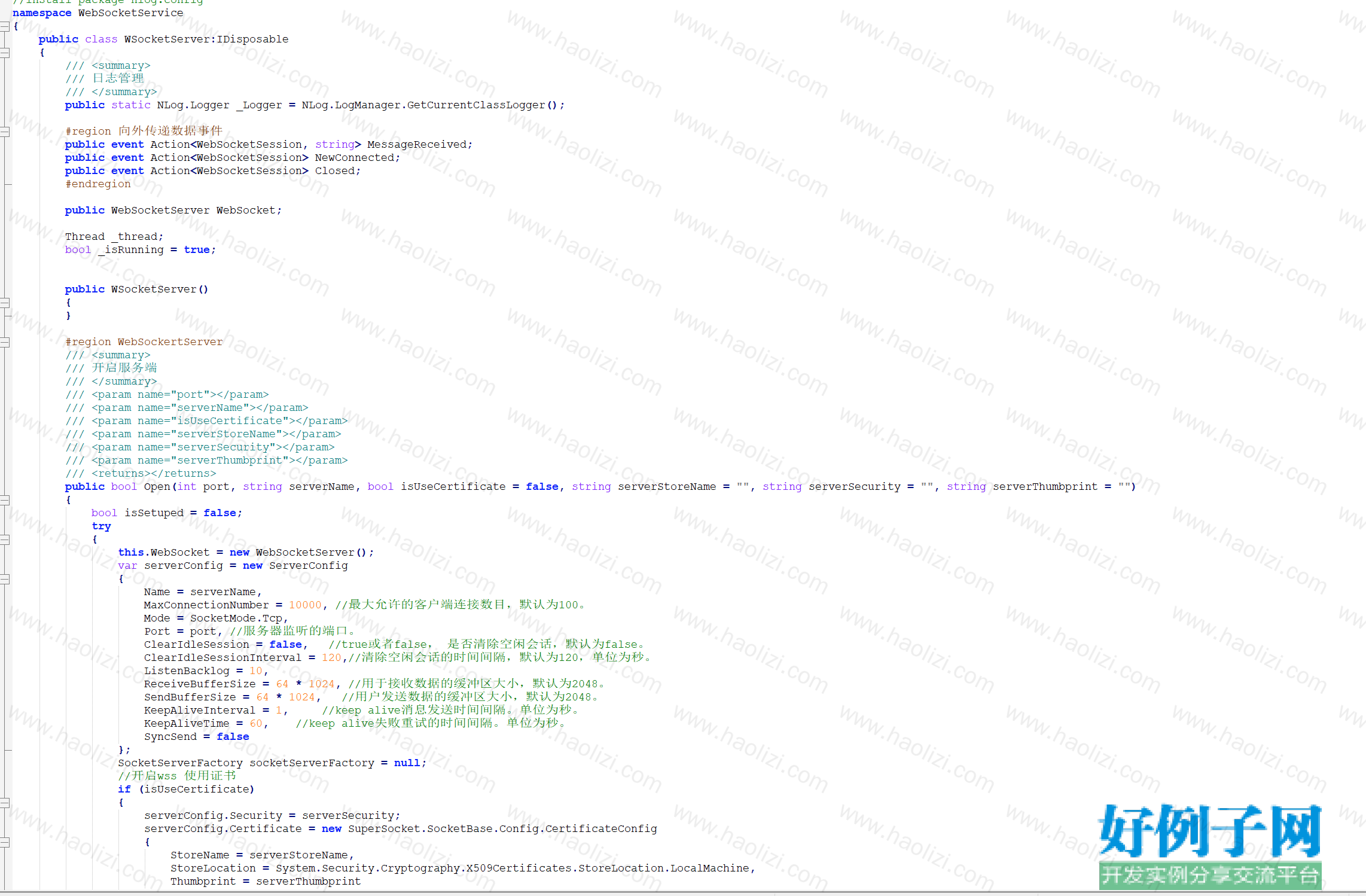
Task: Click the NewConnected event name
Action: pyautogui.click(x=355, y=158)
